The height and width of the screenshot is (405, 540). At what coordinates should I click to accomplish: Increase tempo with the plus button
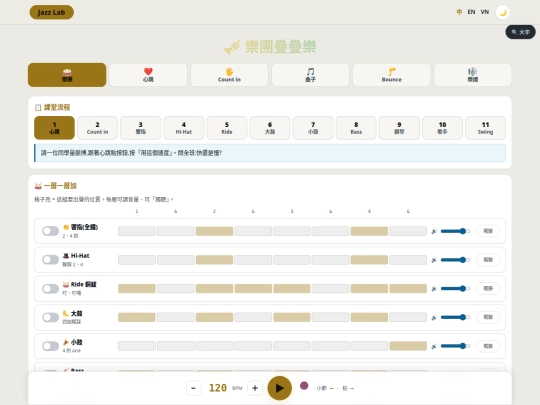255,388
